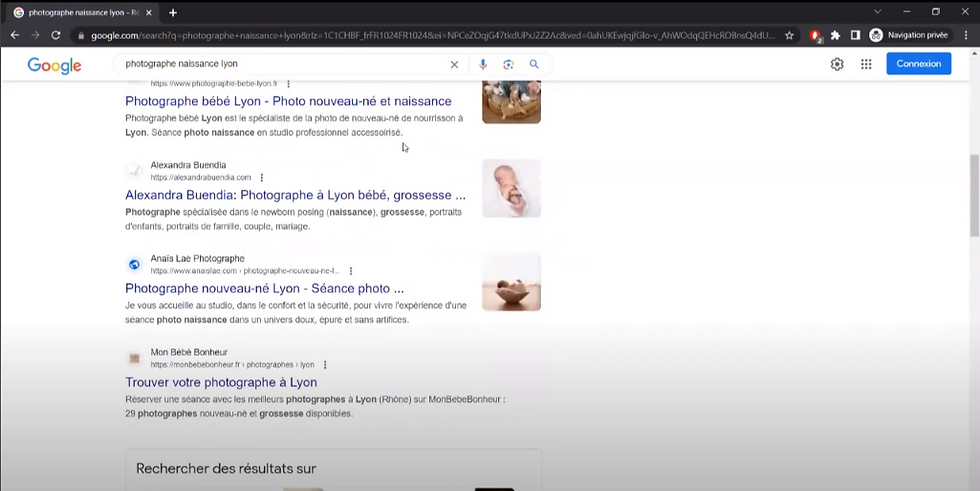The image size is (980, 491).
Task: Open the tab search chevron
Action: pos(878,11)
